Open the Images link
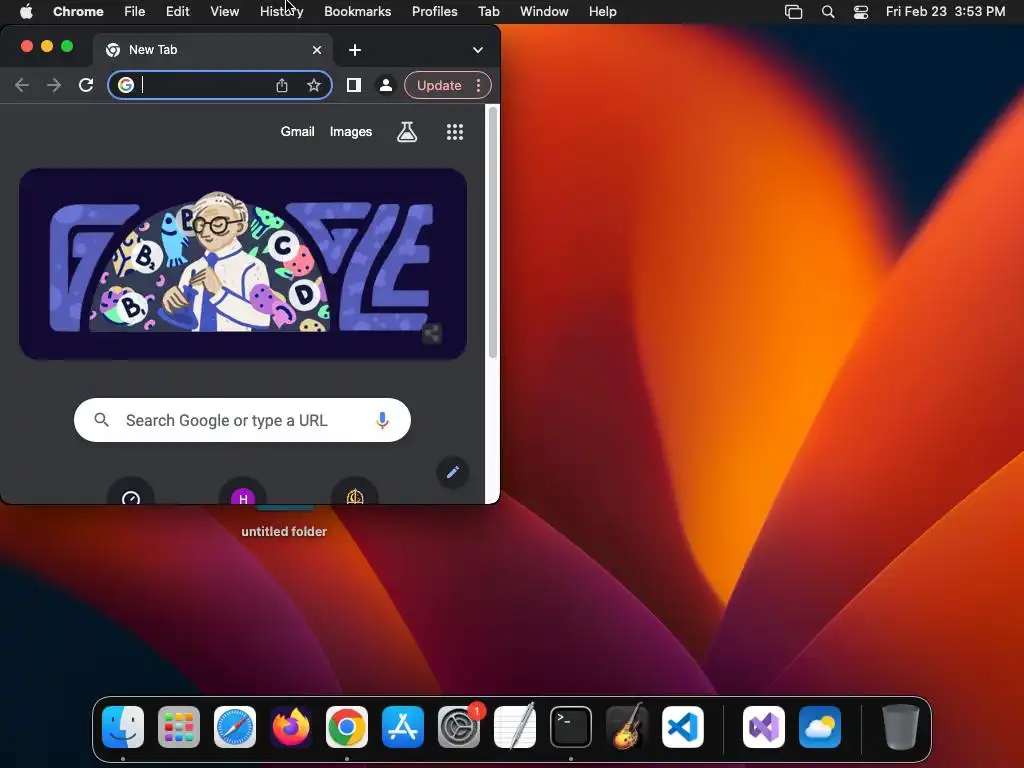The image size is (1024, 768). (351, 132)
